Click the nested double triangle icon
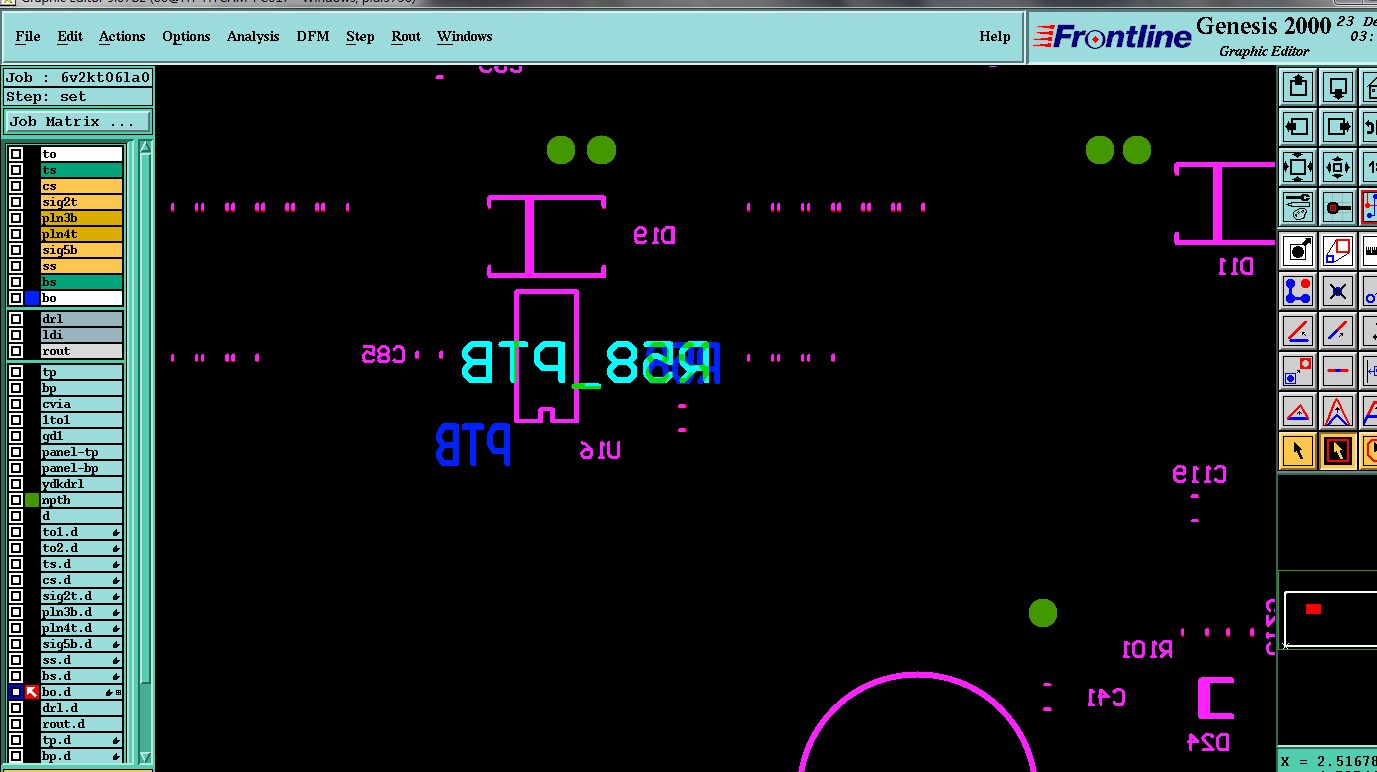The width and height of the screenshot is (1377, 772). tap(1338, 411)
